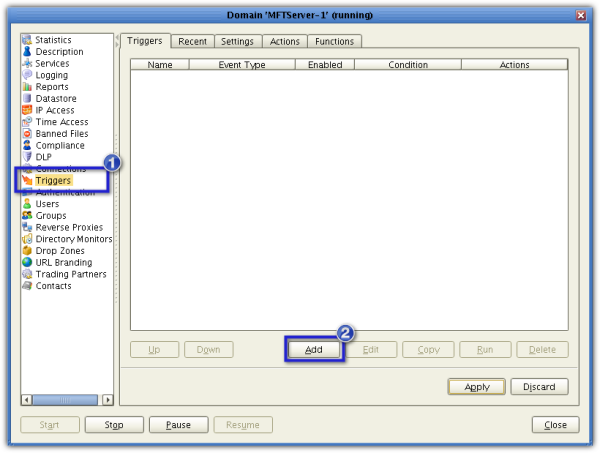Click sidebar scrollbar left arrow

tap(26, 400)
